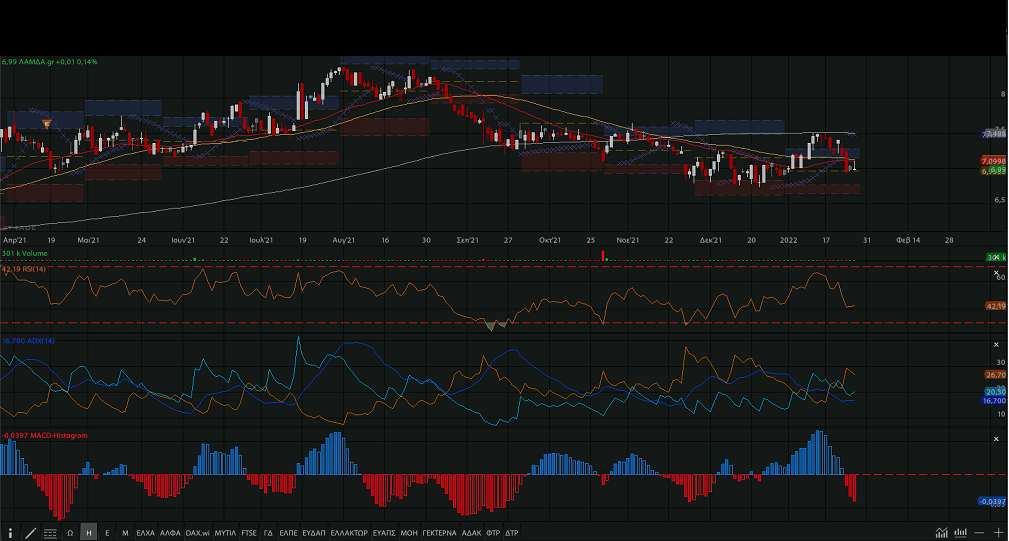Viewport: 1009px width, 541px height.
Task: Load the ΕΥΑΠΣ symbol chart
Action: pos(384,533)
